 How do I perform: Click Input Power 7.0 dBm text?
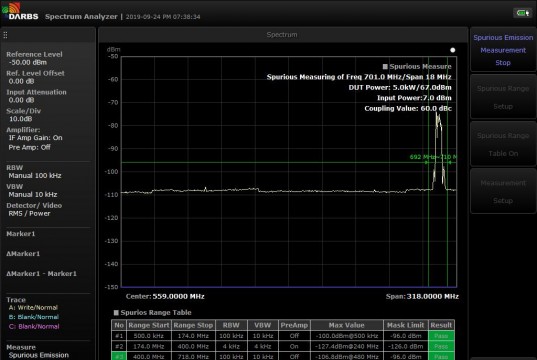[414, 98]
